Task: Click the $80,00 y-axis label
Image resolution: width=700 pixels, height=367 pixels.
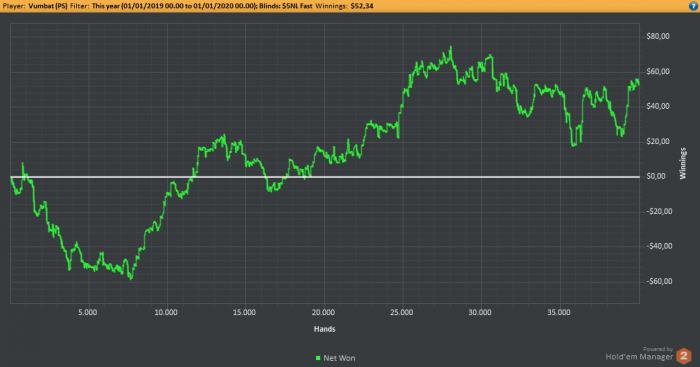Action: point(658,36)
